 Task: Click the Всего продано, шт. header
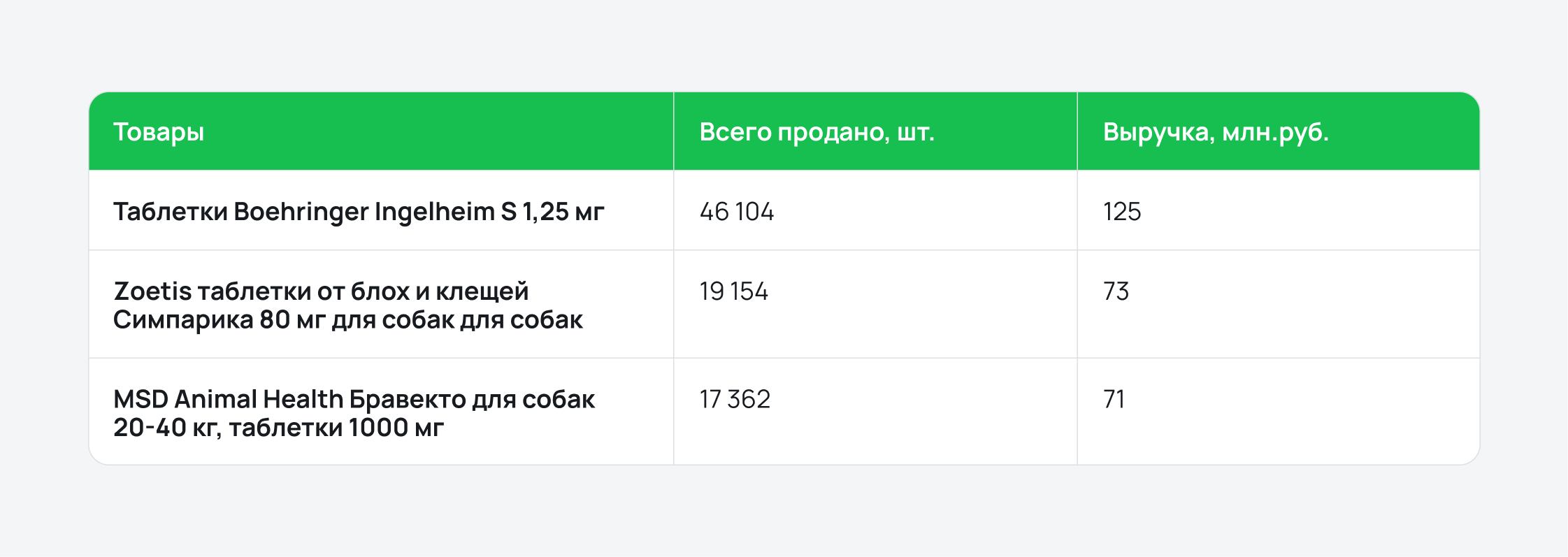(817, 132)
